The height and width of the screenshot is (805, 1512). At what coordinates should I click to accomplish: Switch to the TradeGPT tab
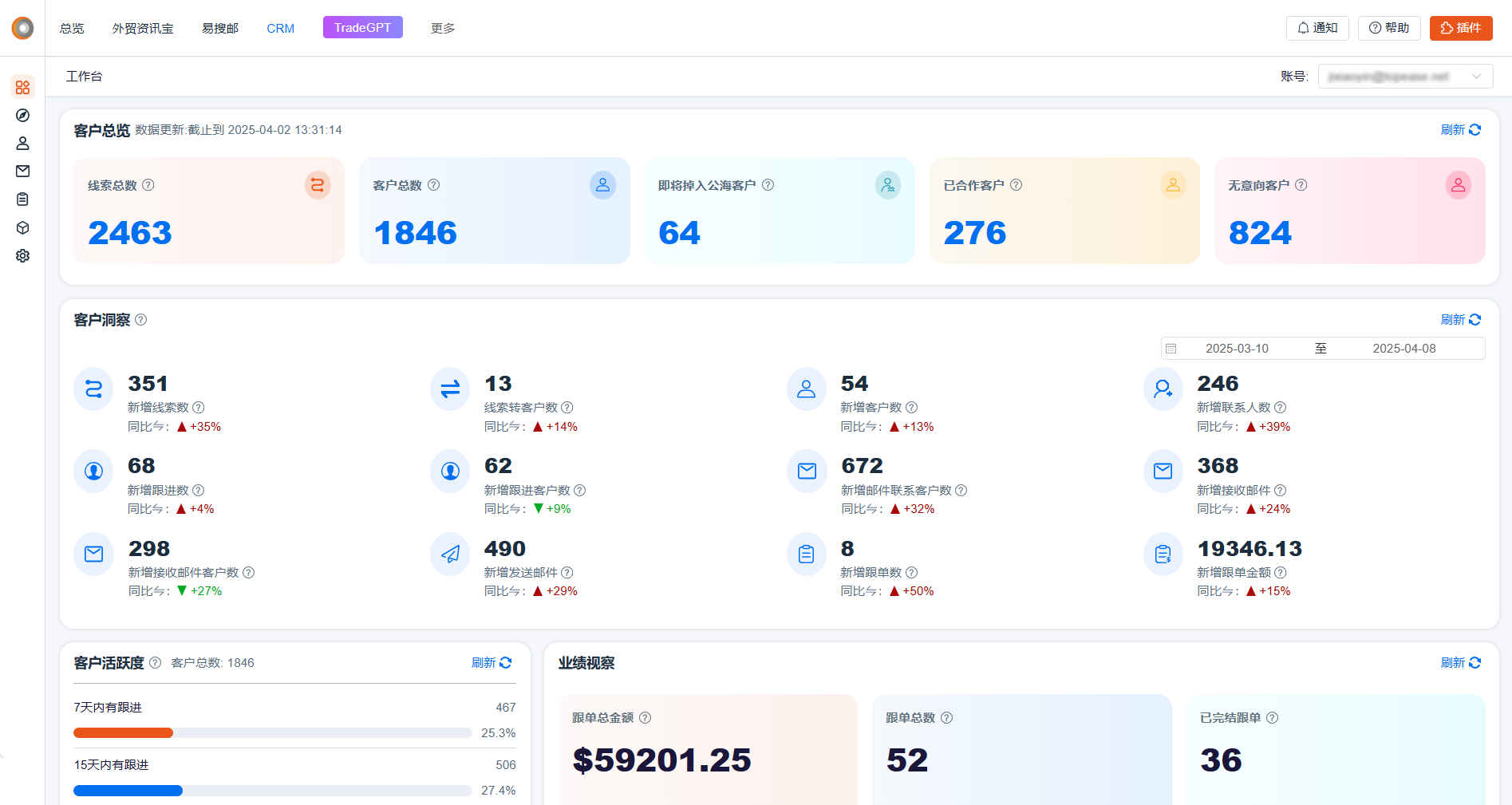pyautogui.click(x=362, y=26)
